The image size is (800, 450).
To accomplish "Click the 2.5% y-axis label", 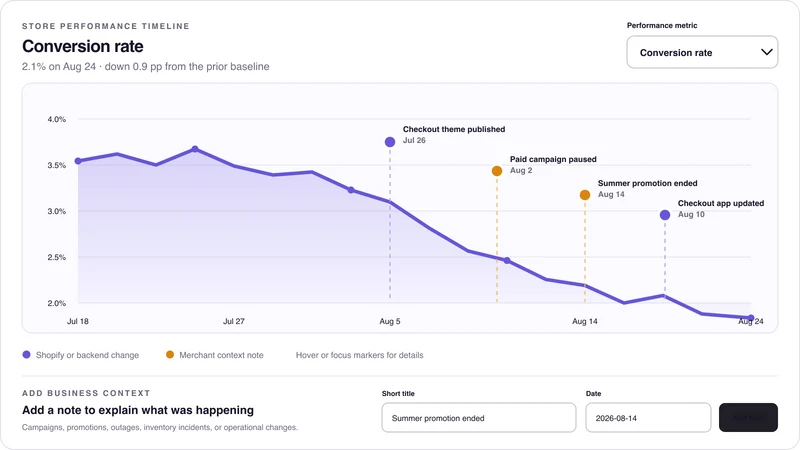I will pyautogui.click(x=57, y=257).
